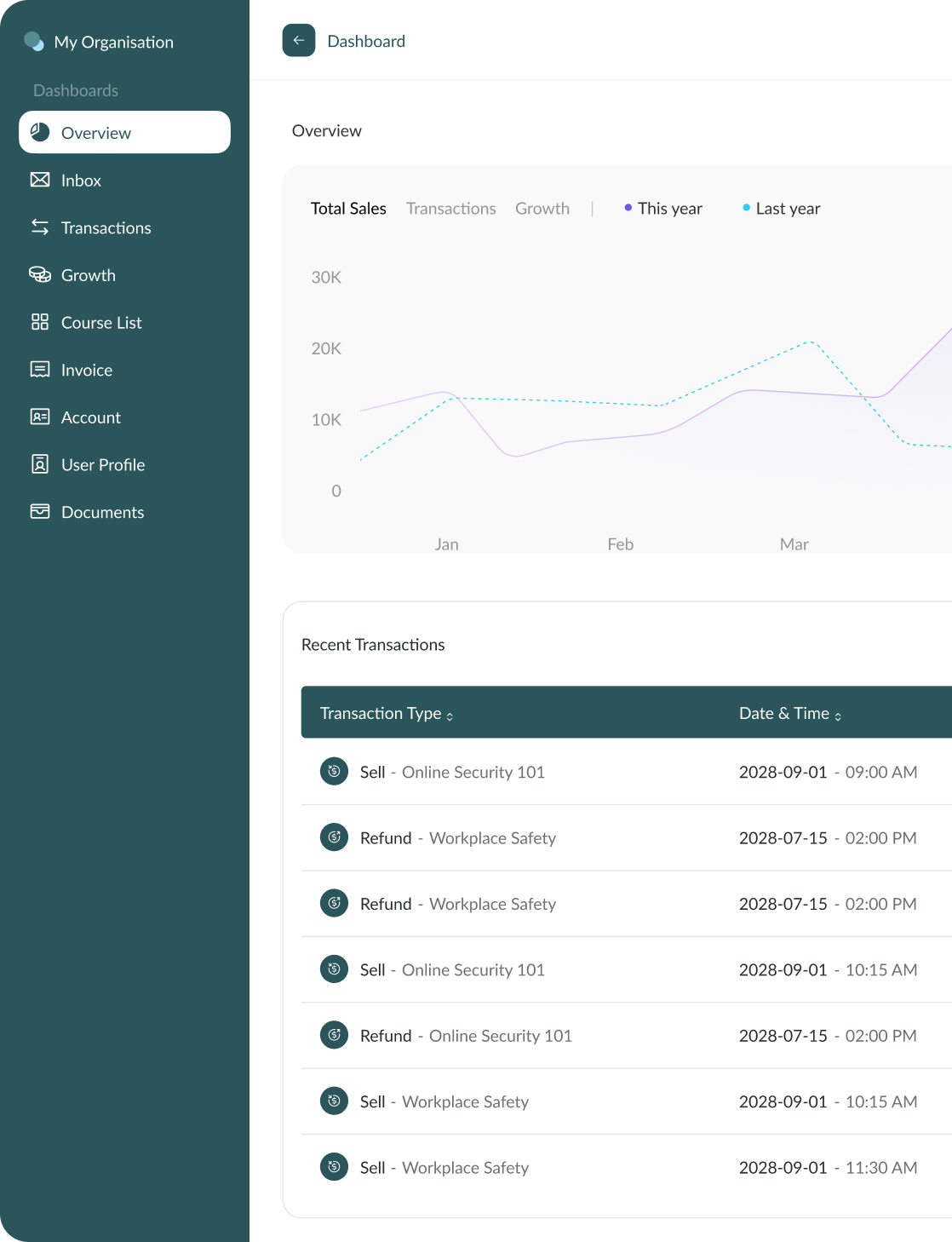The height and width of the screenshot is (1242, 952).
Task: Click the Recent Transactions heading
Action: click(373, 645)
